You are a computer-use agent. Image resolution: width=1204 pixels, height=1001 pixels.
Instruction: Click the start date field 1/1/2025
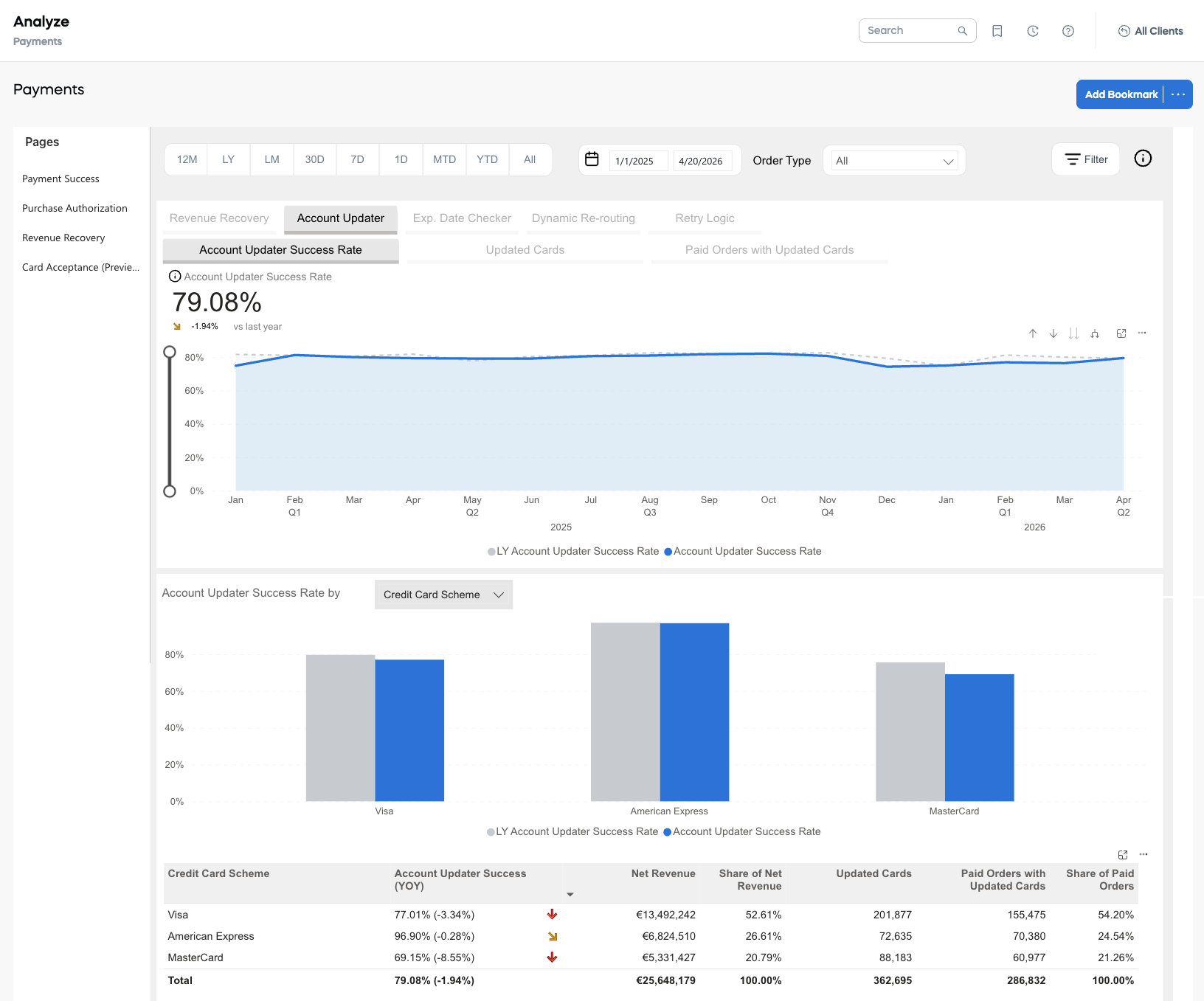point(638,161)
